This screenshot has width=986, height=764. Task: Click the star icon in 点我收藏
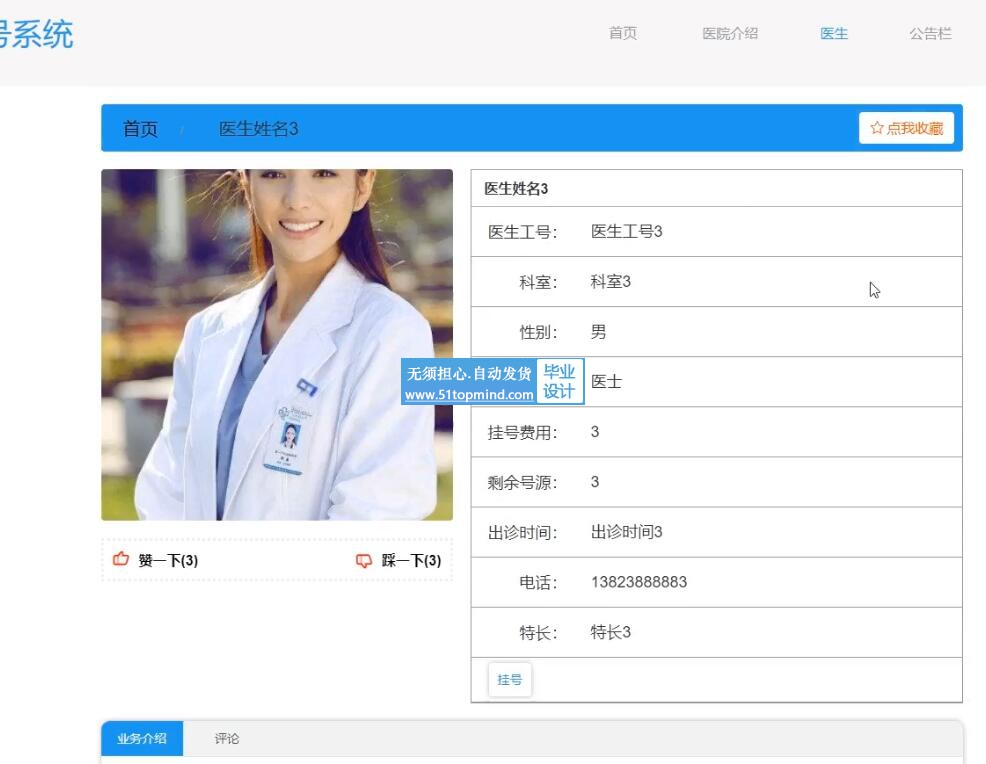877,128
